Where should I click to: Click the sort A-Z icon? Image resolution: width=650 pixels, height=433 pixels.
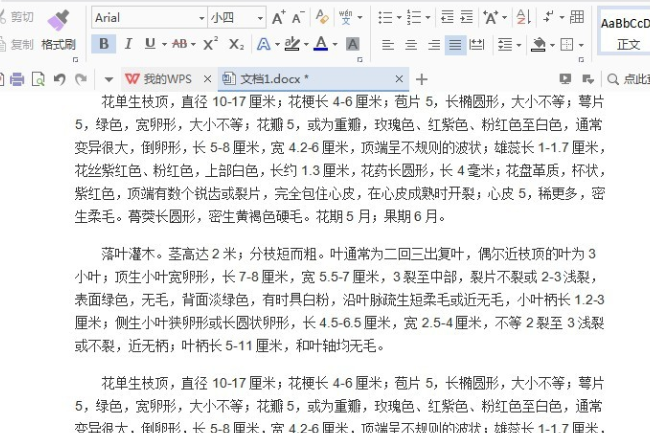[524, 17]
